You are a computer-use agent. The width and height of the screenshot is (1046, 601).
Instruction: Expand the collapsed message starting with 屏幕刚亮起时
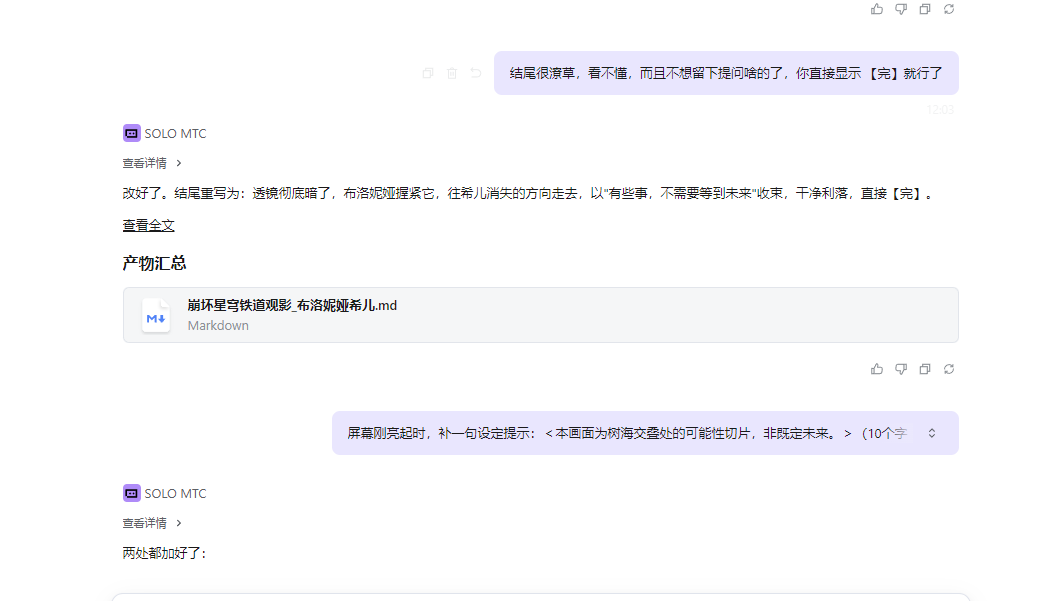(x=932, y=433)
